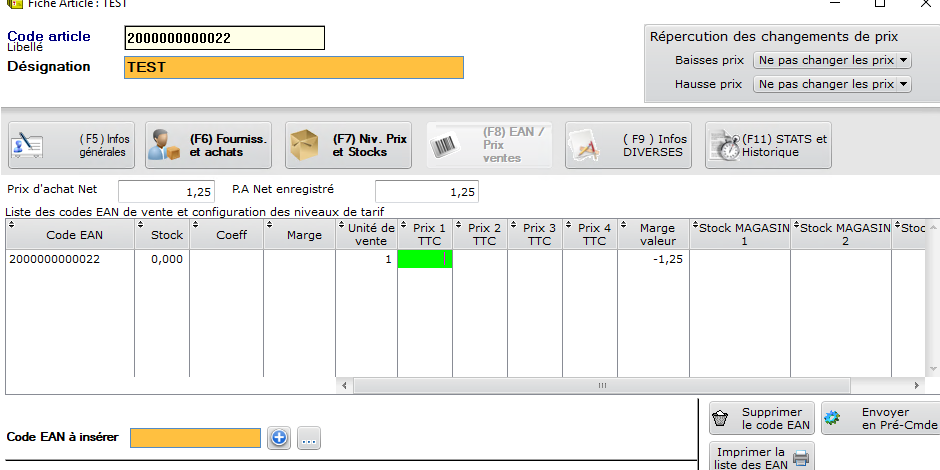This screenshot has width=940, height=470.
Task: Click the Prix d'achat Net field
Action: [166, 191]
